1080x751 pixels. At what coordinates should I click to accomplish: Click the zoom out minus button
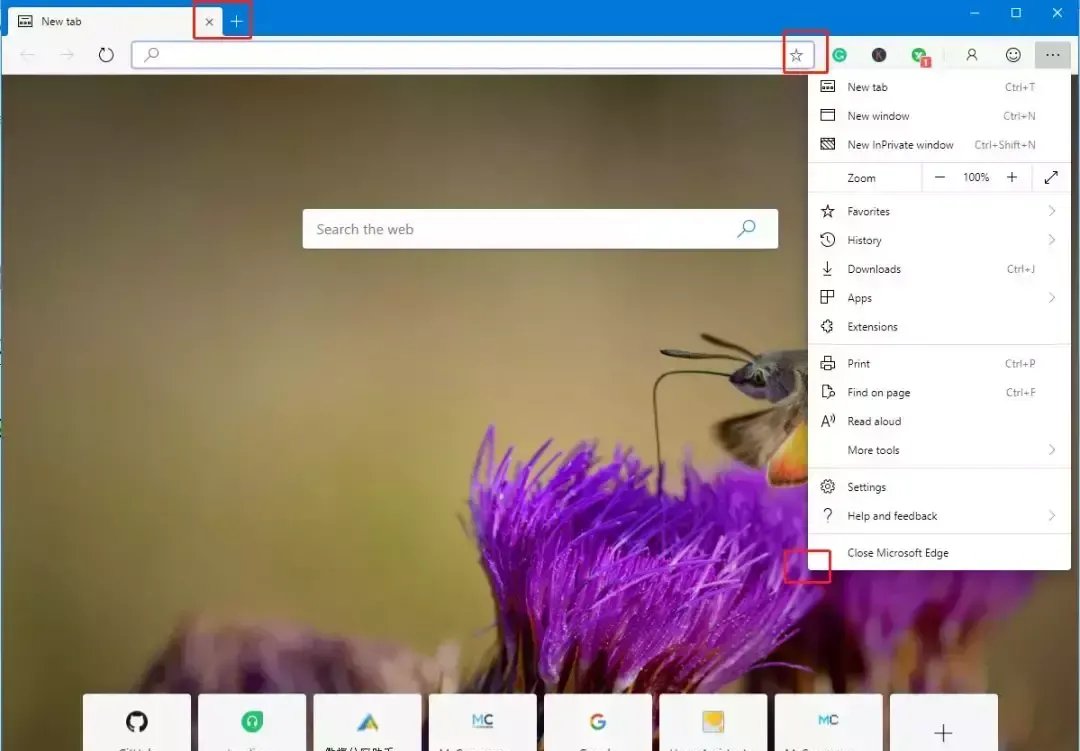coord(940,177)
